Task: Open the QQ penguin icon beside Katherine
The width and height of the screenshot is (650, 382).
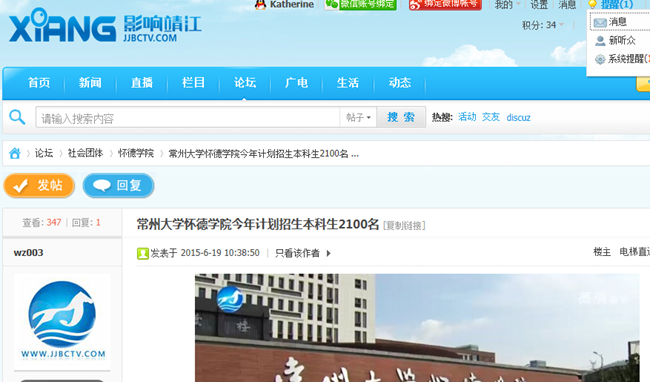Action: (x=260, y=5)
